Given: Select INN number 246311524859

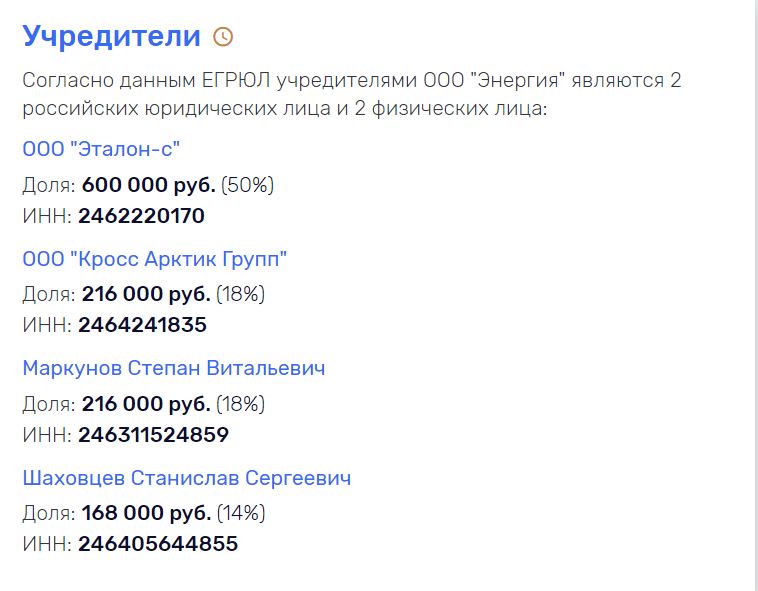Looking at the screenshot, I should [153, 435].
